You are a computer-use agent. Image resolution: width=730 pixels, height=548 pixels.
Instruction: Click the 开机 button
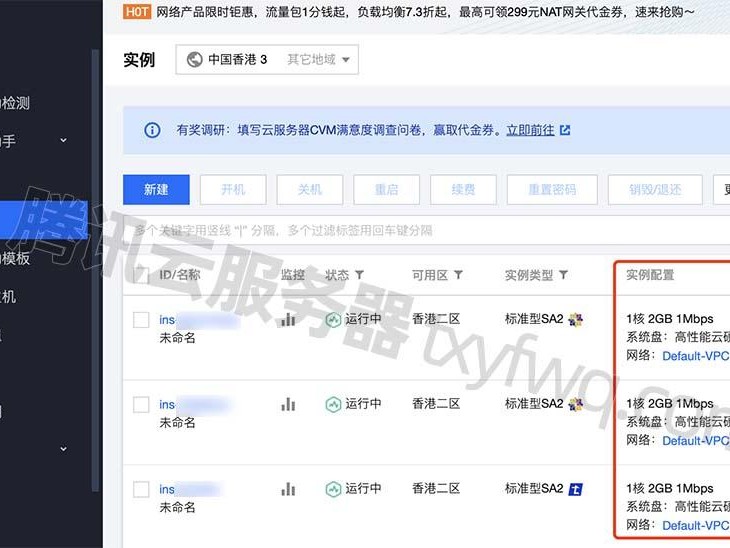pos(233,189)
